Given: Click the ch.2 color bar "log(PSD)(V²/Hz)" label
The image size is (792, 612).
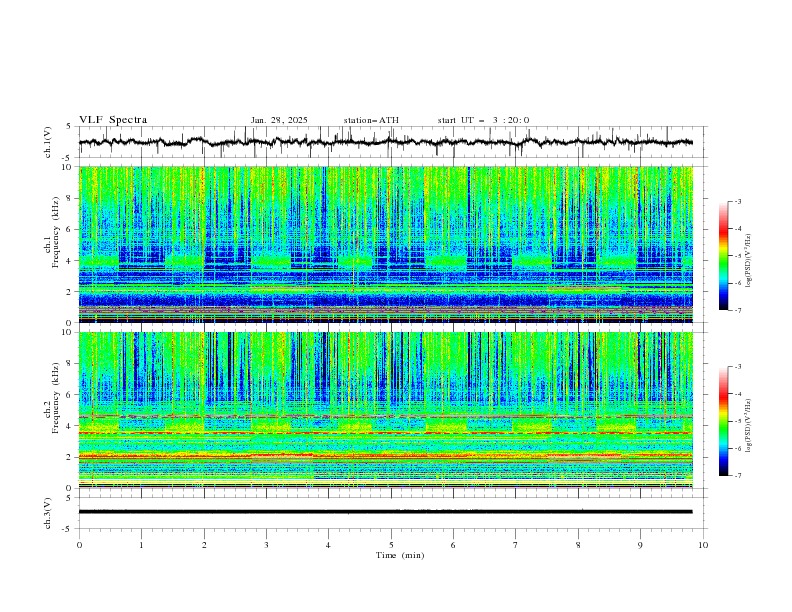Looking at the screenshot, I should click(749, 425).
